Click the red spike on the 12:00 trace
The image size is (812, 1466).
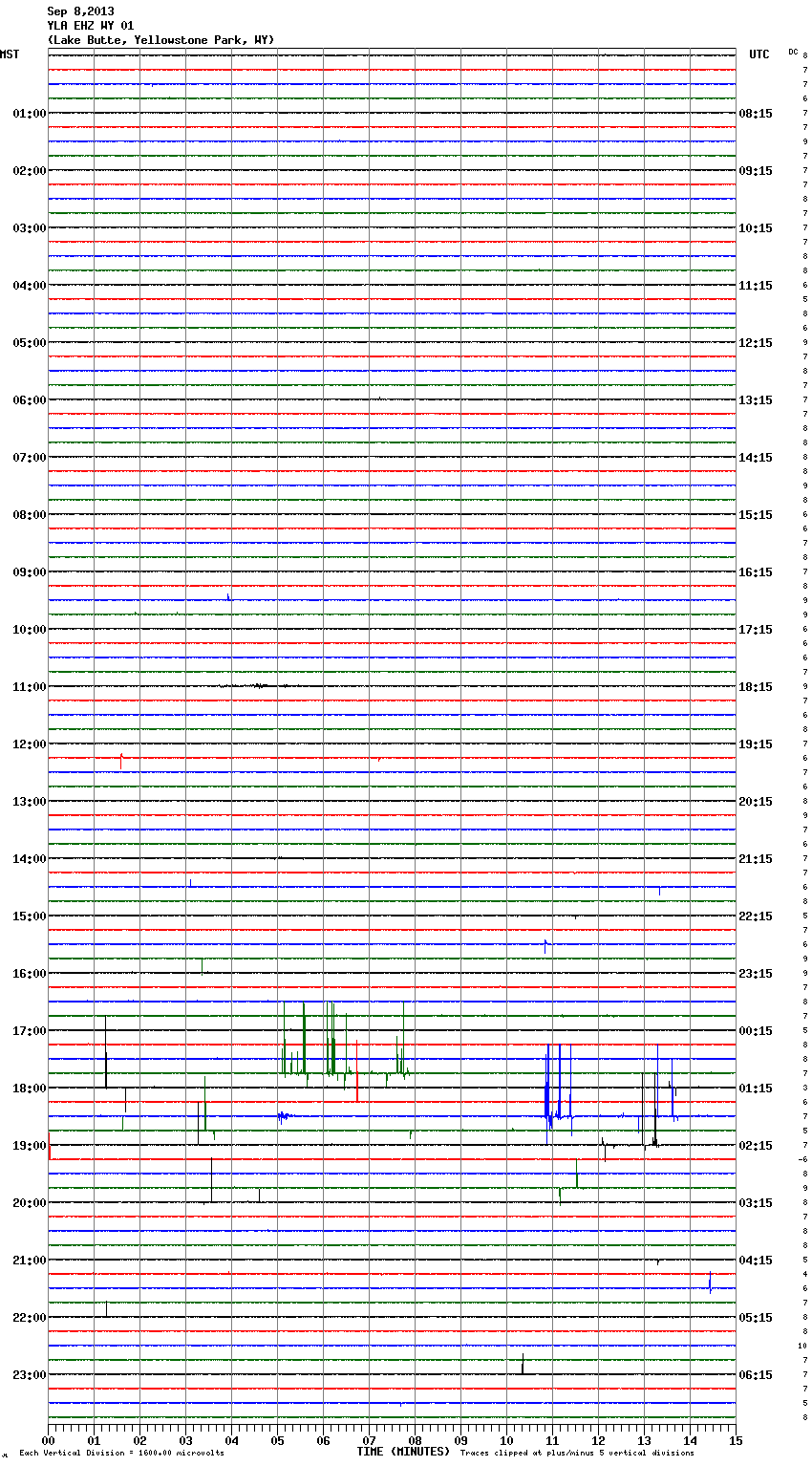coord(121,761)
